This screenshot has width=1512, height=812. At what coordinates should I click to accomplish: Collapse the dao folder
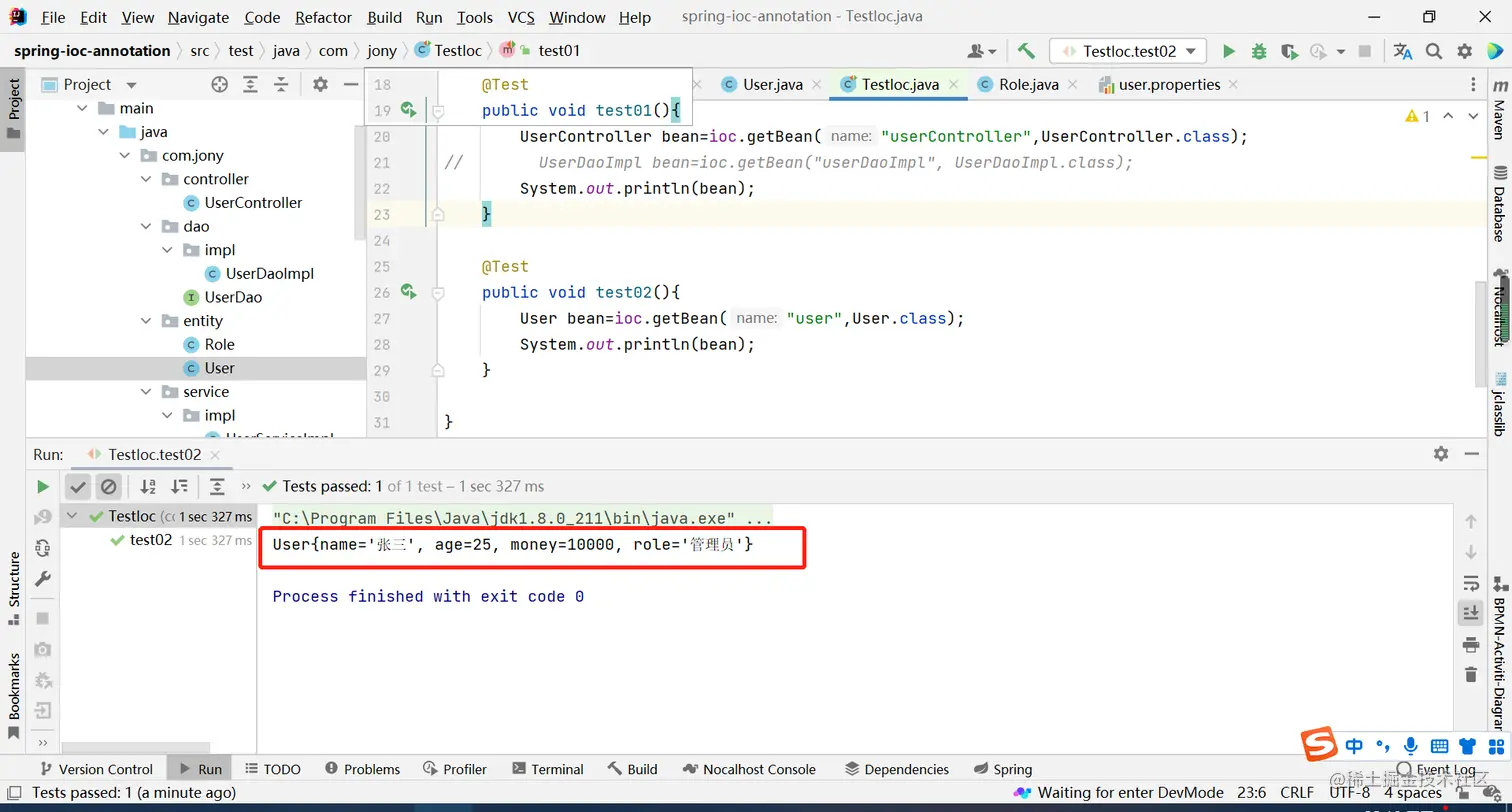tap(146, 226)
